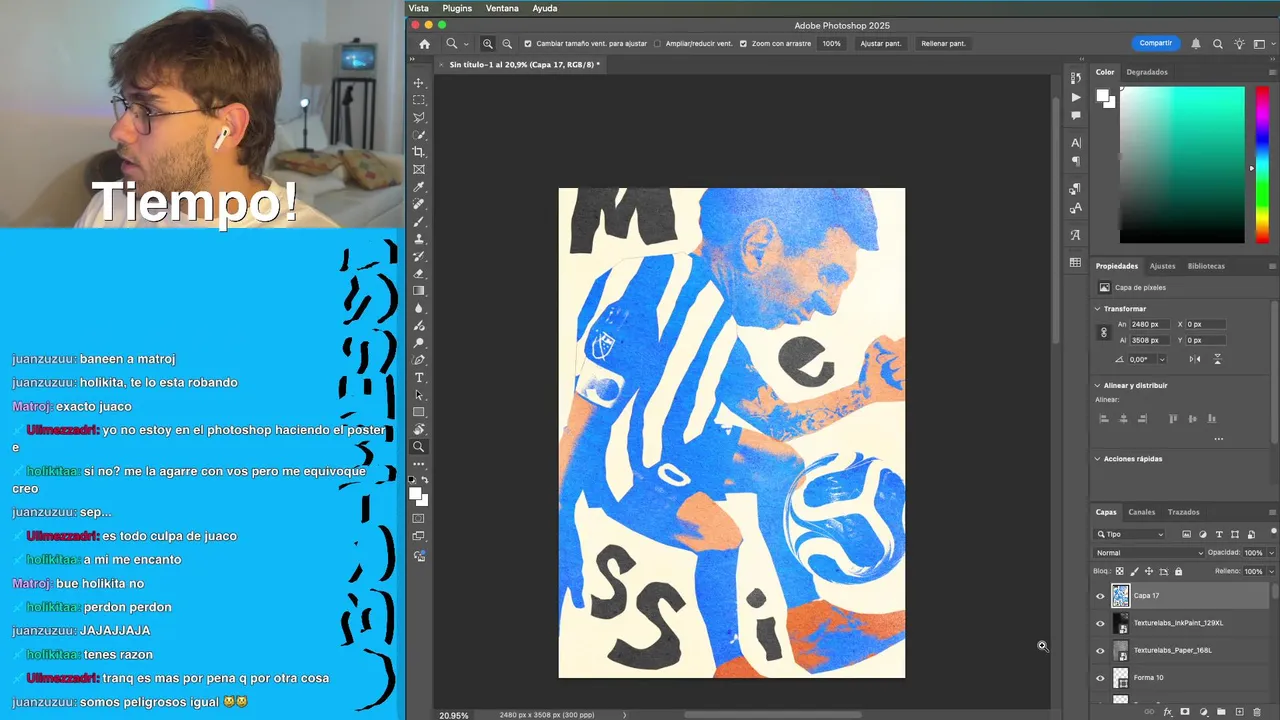Screen dimensions: 1280x720
Task: Choose the Zoom Out magnifier option
Action: 507,44
